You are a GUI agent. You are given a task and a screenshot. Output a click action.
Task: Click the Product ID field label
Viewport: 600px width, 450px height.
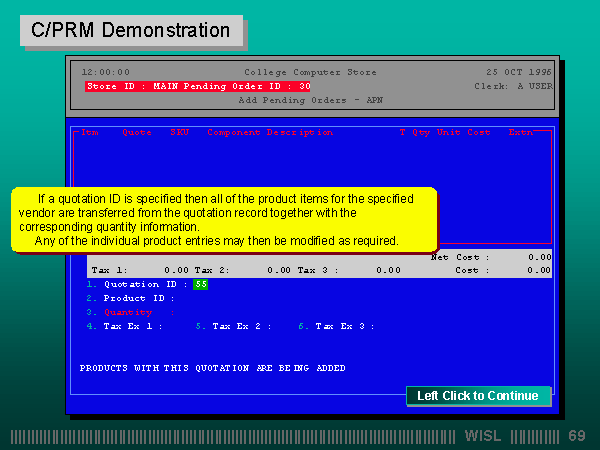coord(139,298)
